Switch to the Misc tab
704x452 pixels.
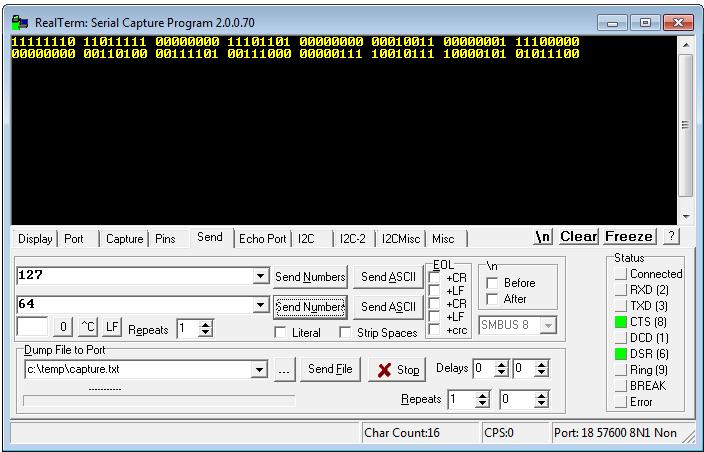click(x=443, y=239)
